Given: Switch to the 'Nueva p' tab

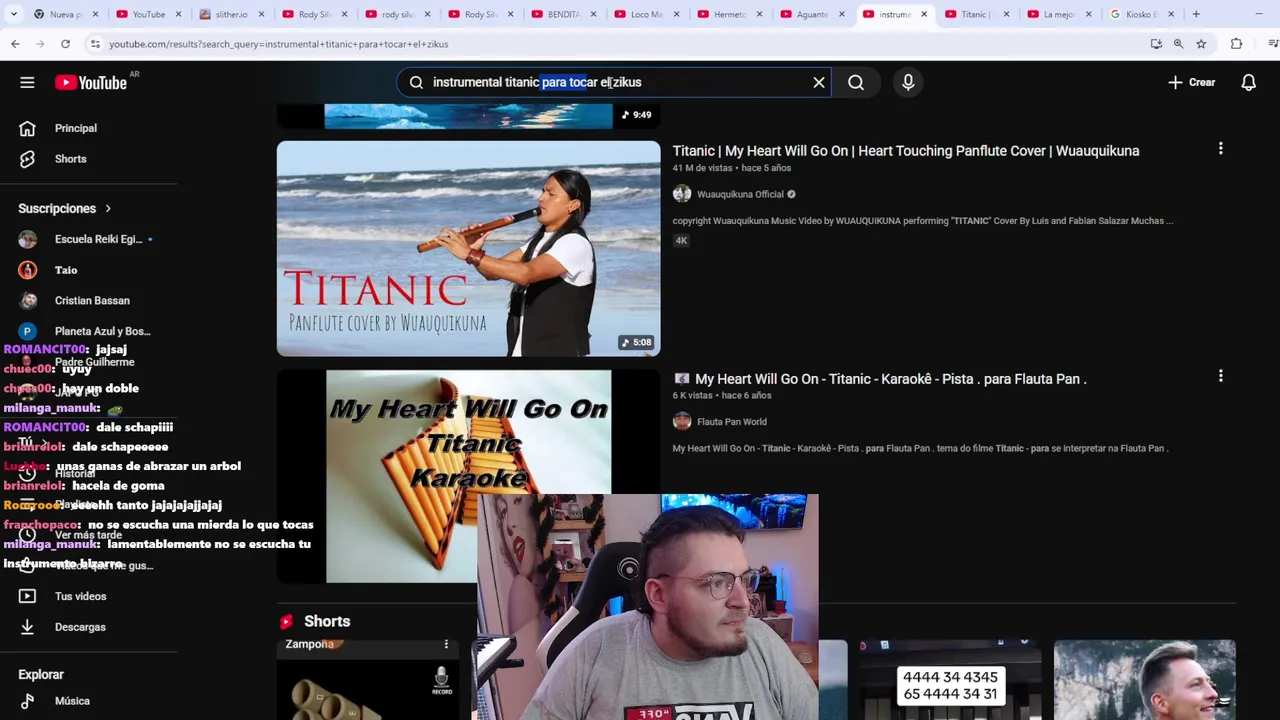Looking at the screenshot, I should 66,14.
